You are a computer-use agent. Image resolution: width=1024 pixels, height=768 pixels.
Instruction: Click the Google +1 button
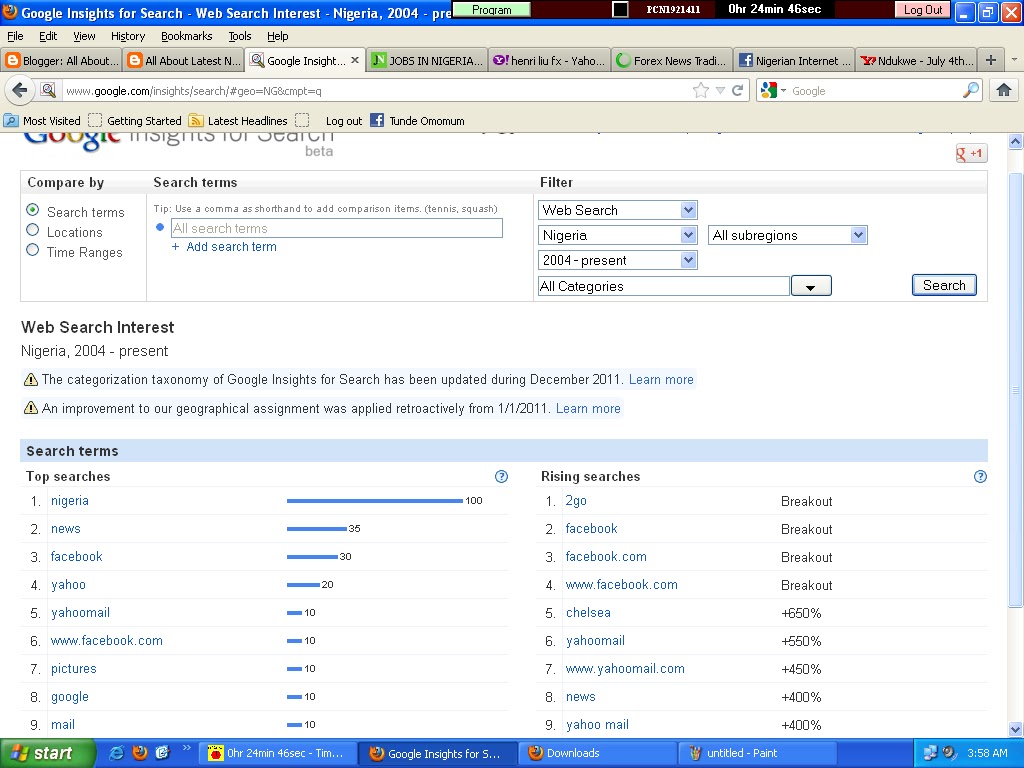(x=970, y=153)
